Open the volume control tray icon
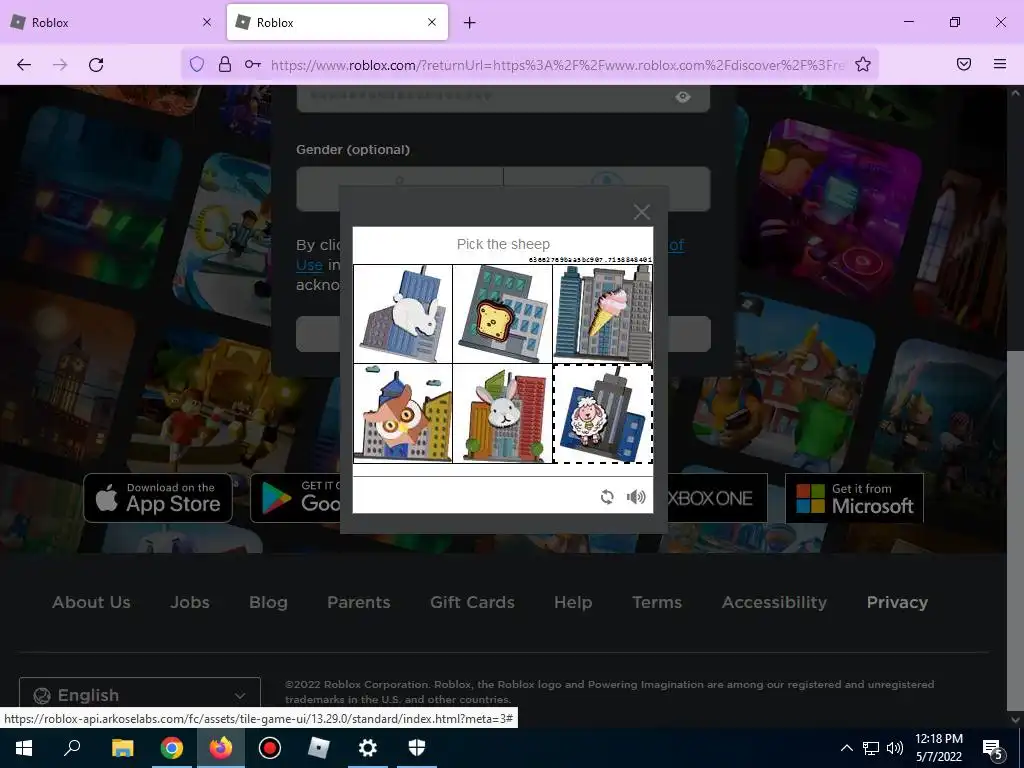 tap(895, 748)
